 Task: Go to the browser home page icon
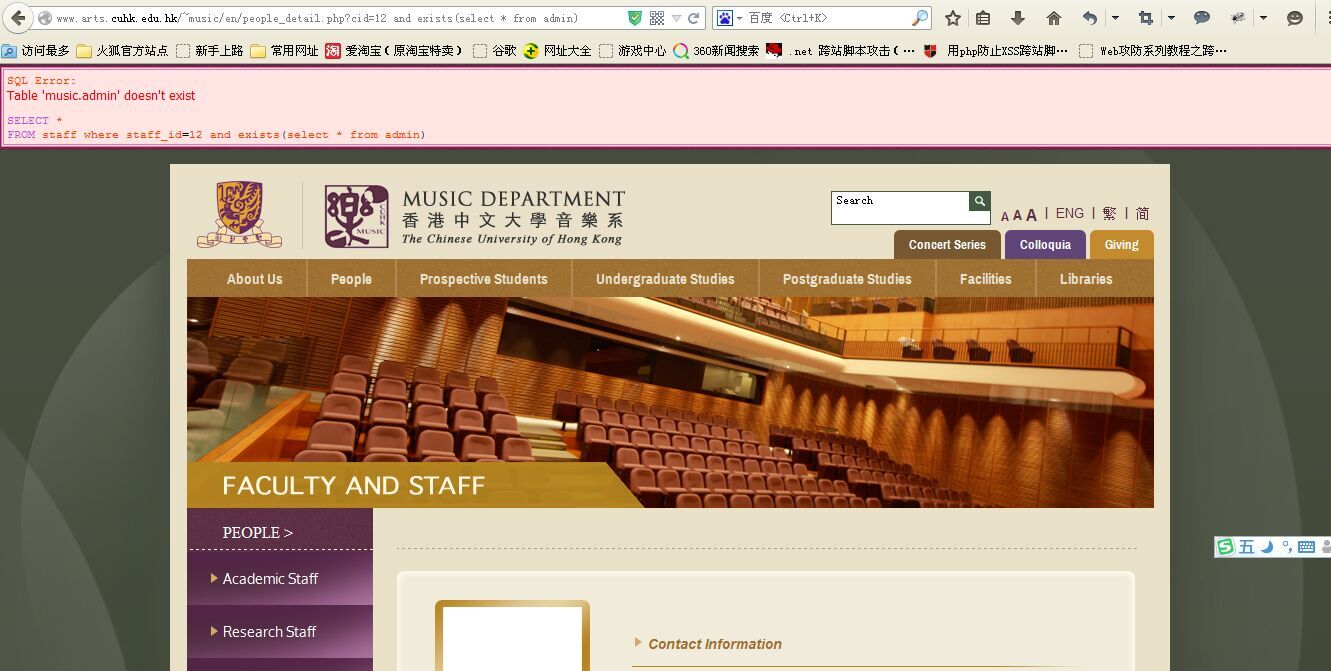1054,18
